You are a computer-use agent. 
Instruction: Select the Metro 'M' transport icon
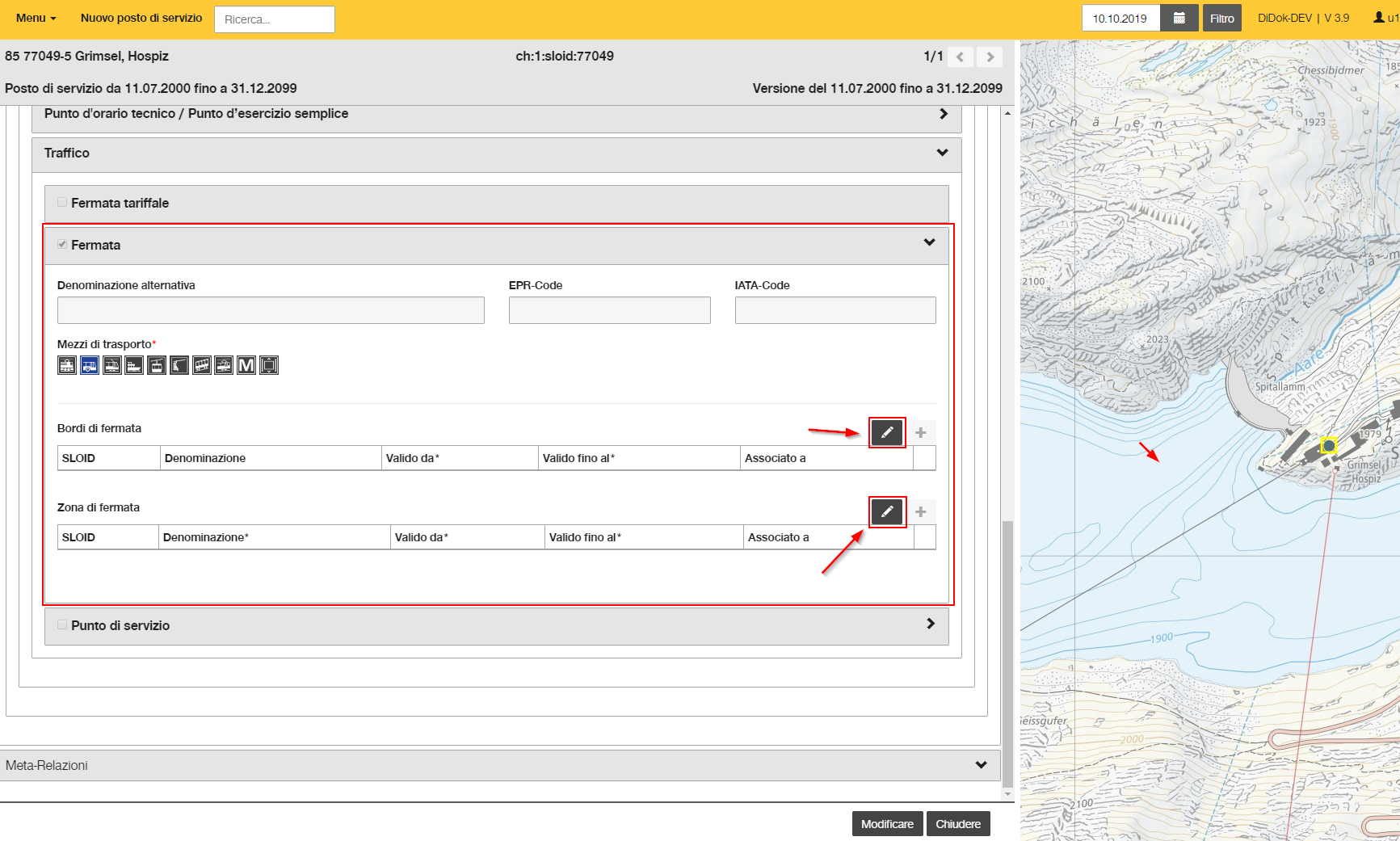coord(246,365)
